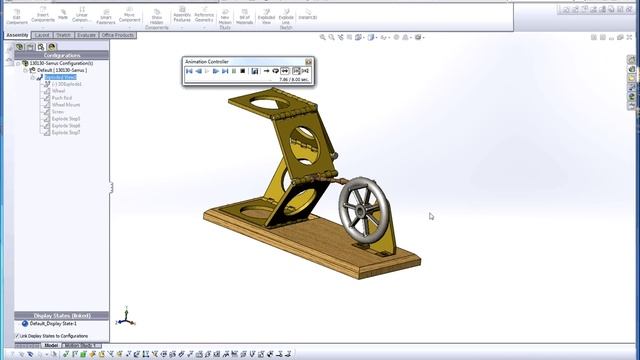Open the Move Component dropdown arrow
The width and height of the screenshot is (640, 360).
tap(129, 27)
